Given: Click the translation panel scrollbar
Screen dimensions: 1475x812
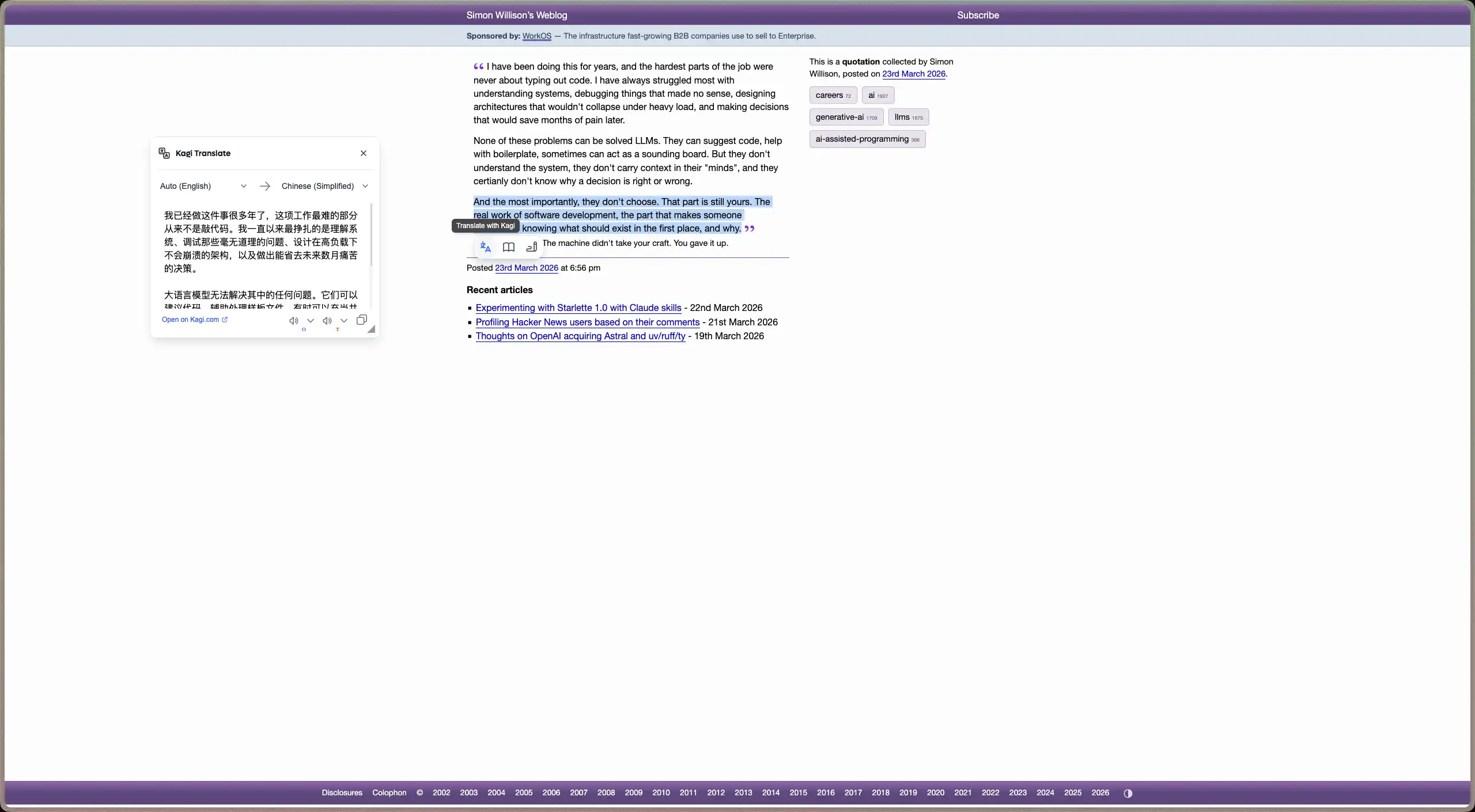Looking at the screenshot, I should click(371, 235).
